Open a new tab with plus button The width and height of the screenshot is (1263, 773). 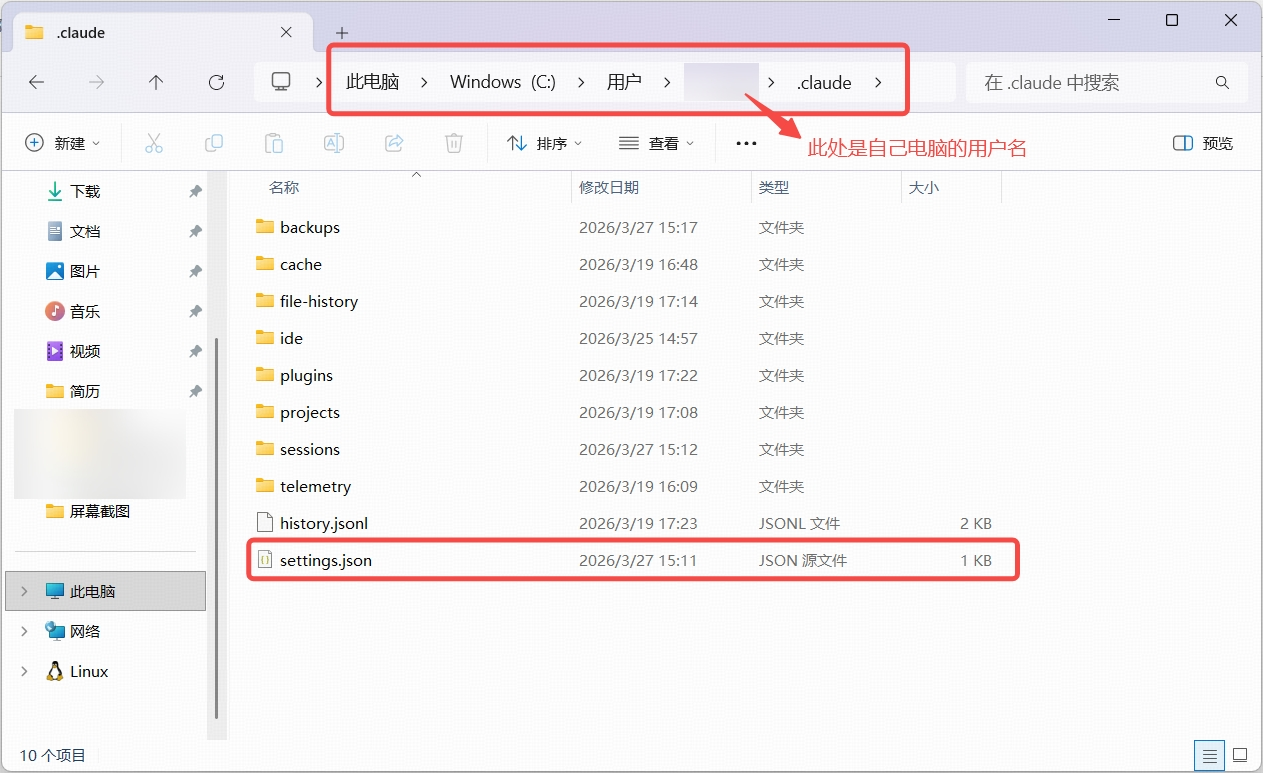tap(342, 32)
